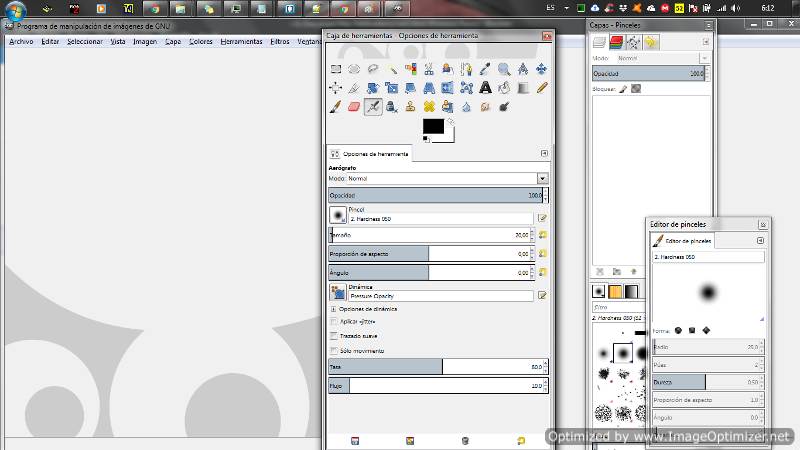Viewport: 800px width, 450px height.
Task: Select the Pencil tool
Action: 541,88
